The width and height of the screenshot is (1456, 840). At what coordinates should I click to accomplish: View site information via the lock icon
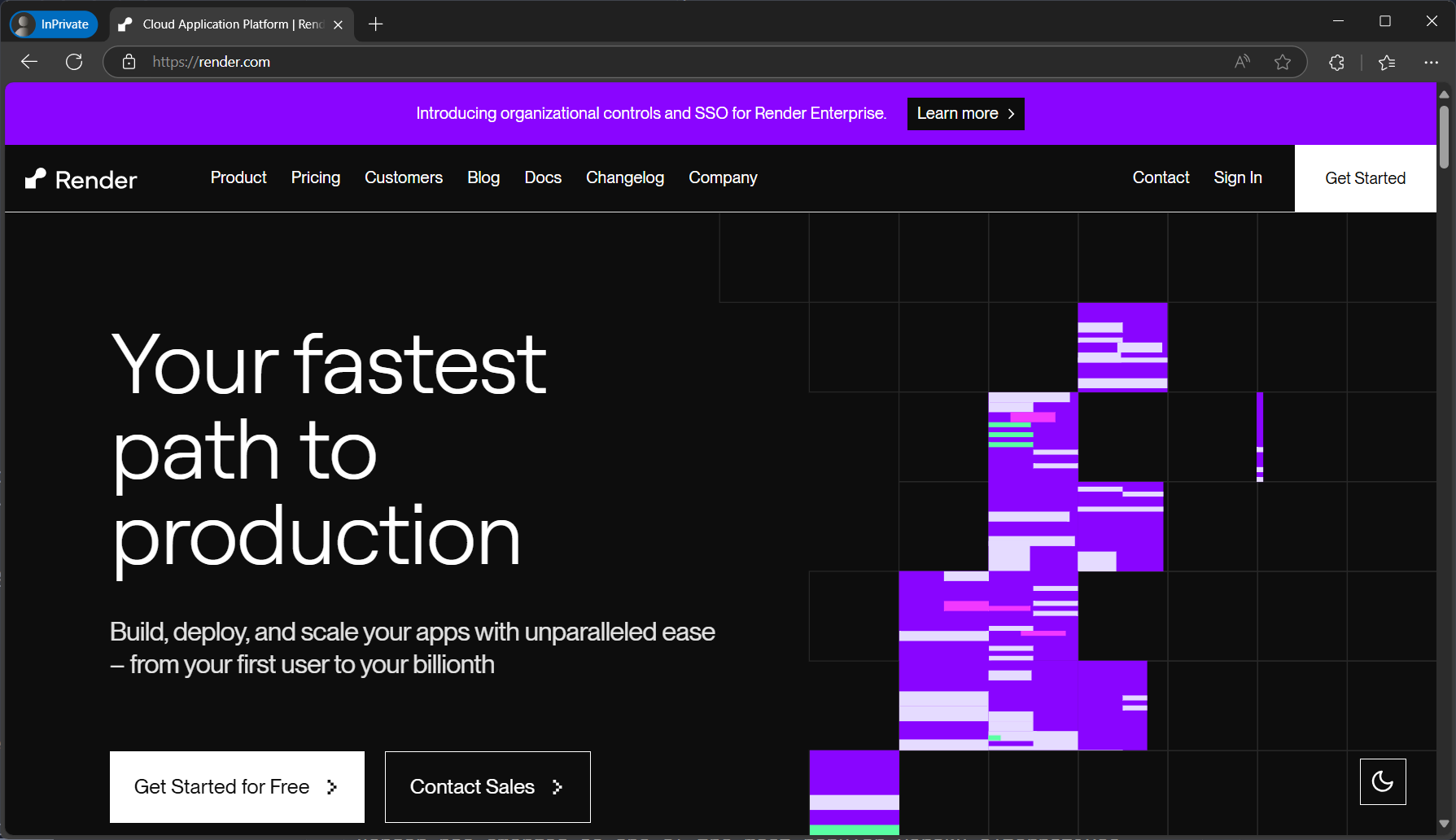click(129, 62)
